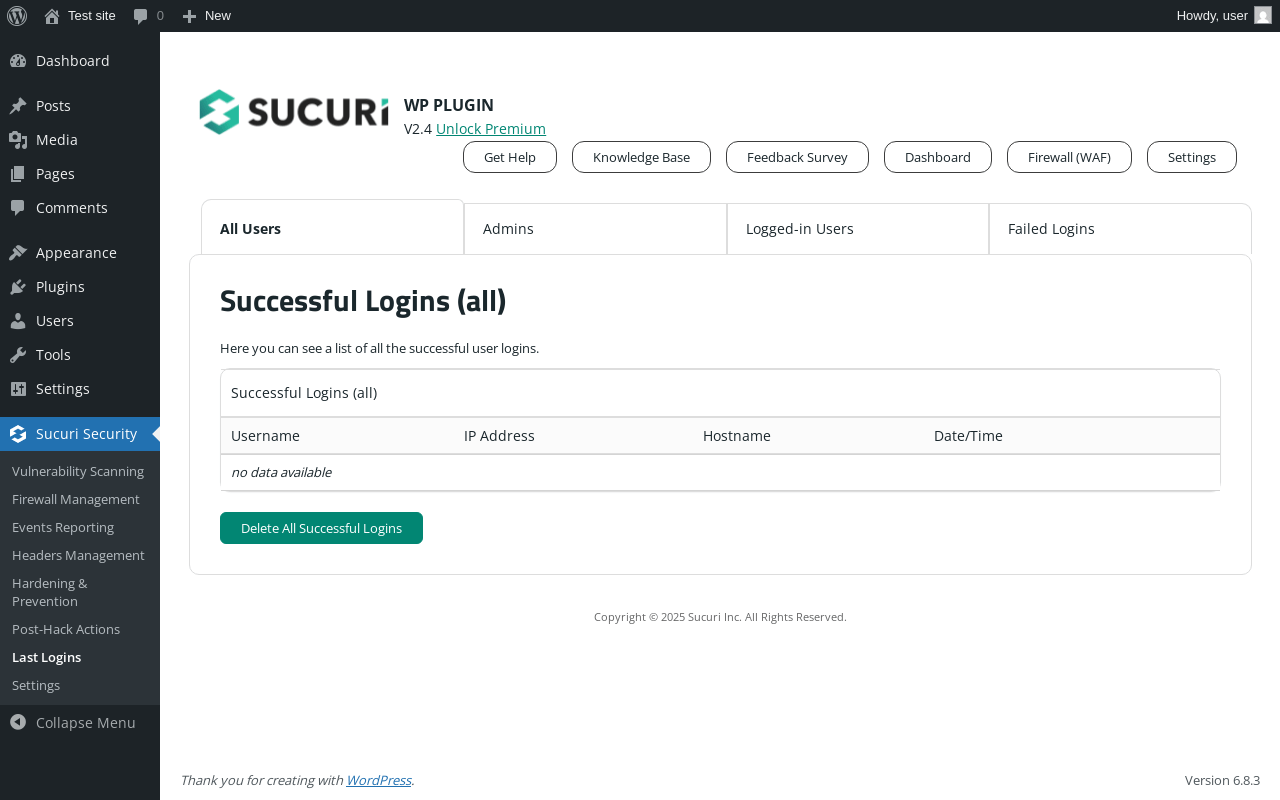Click the Pages icon in sidebar
This screenshot has height=800, width=1280.
[18, 174]
